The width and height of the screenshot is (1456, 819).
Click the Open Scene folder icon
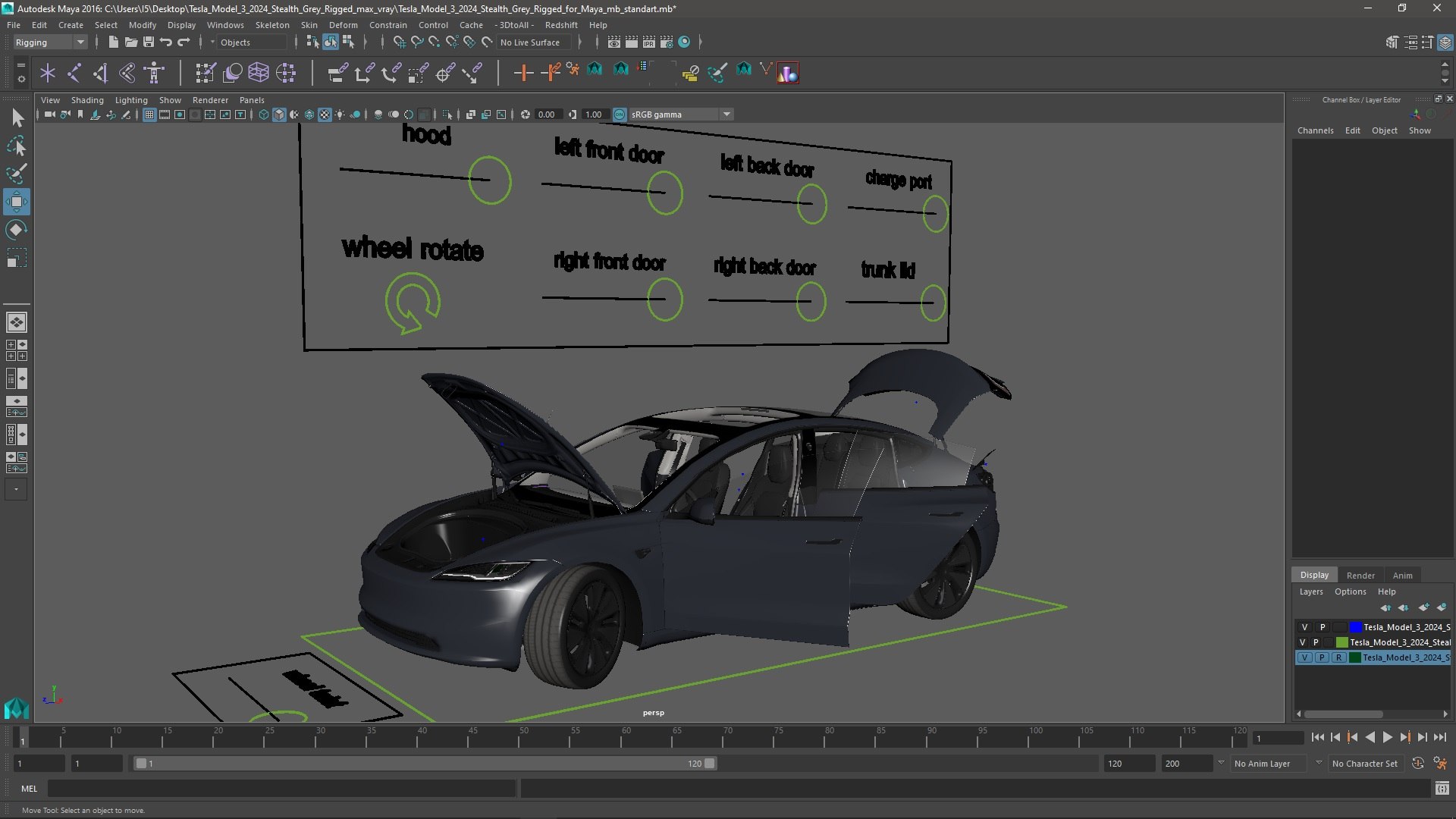[130, 42]
